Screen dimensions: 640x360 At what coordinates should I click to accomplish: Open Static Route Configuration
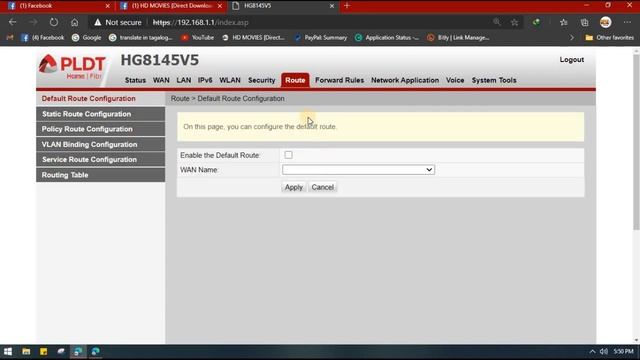100,114
